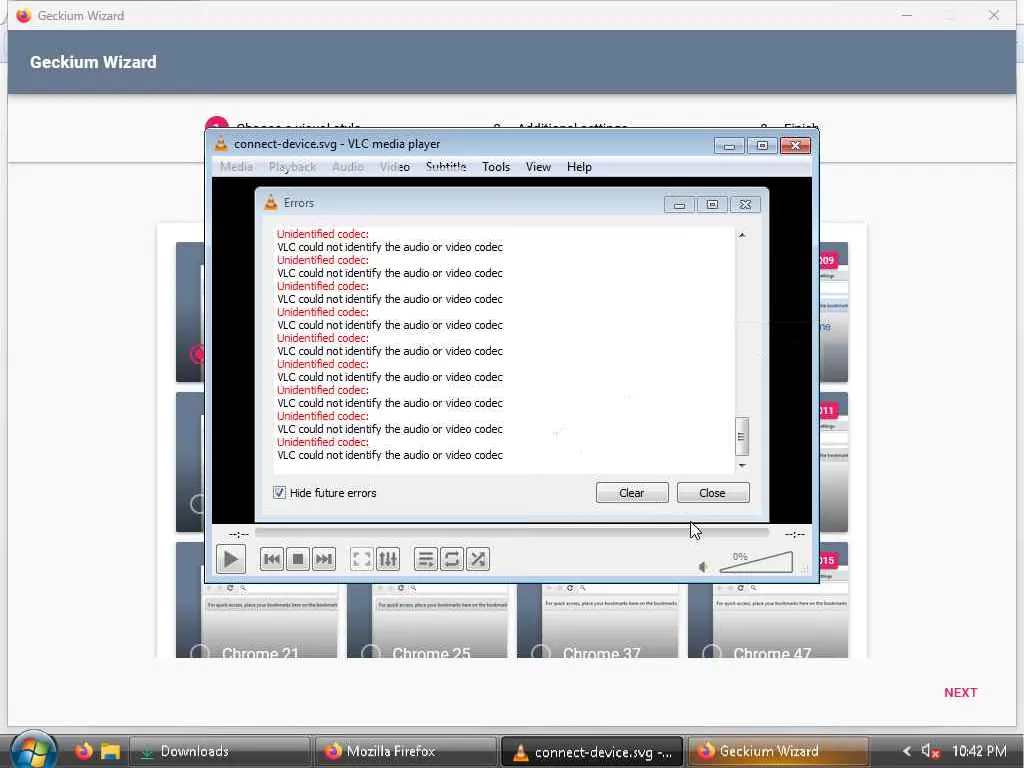The image size is (1024, 768).
Task: Open the Audio menu in VLC
Action: pos(348,167)
